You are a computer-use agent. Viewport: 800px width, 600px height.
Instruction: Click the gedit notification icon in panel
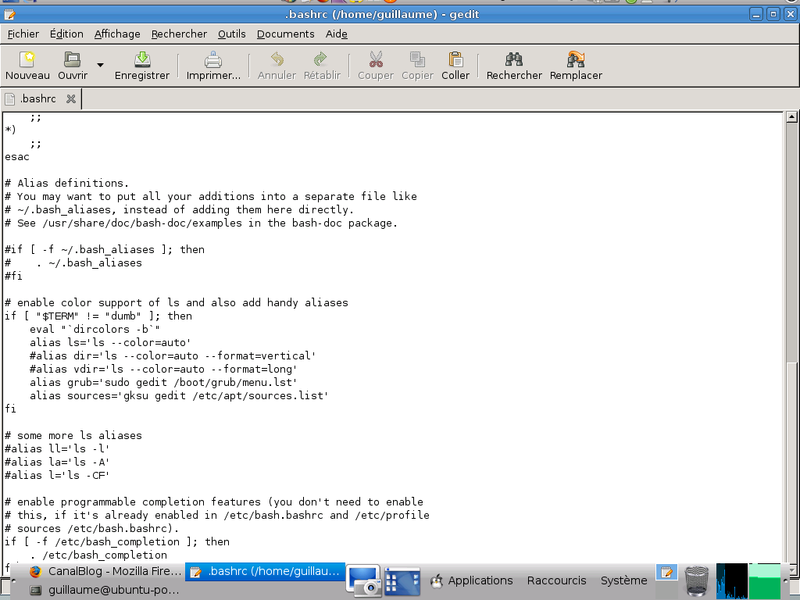666,572
